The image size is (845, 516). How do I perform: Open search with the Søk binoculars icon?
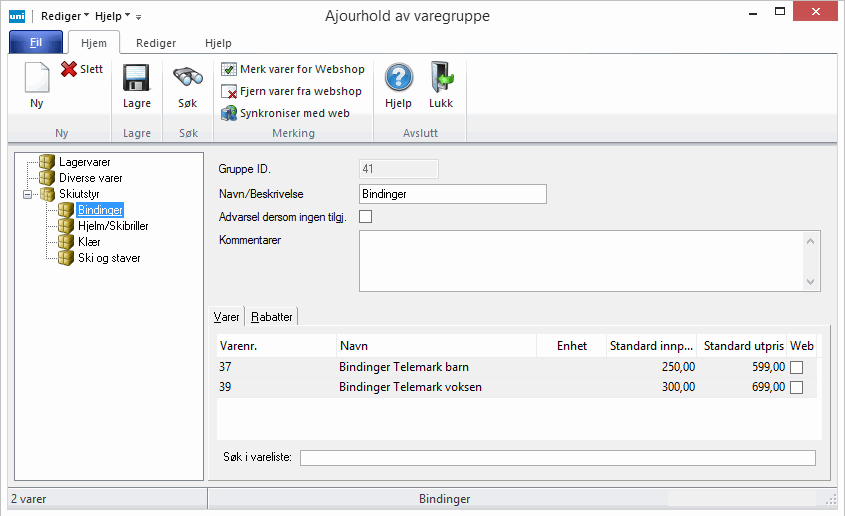(x=188, y=79)
